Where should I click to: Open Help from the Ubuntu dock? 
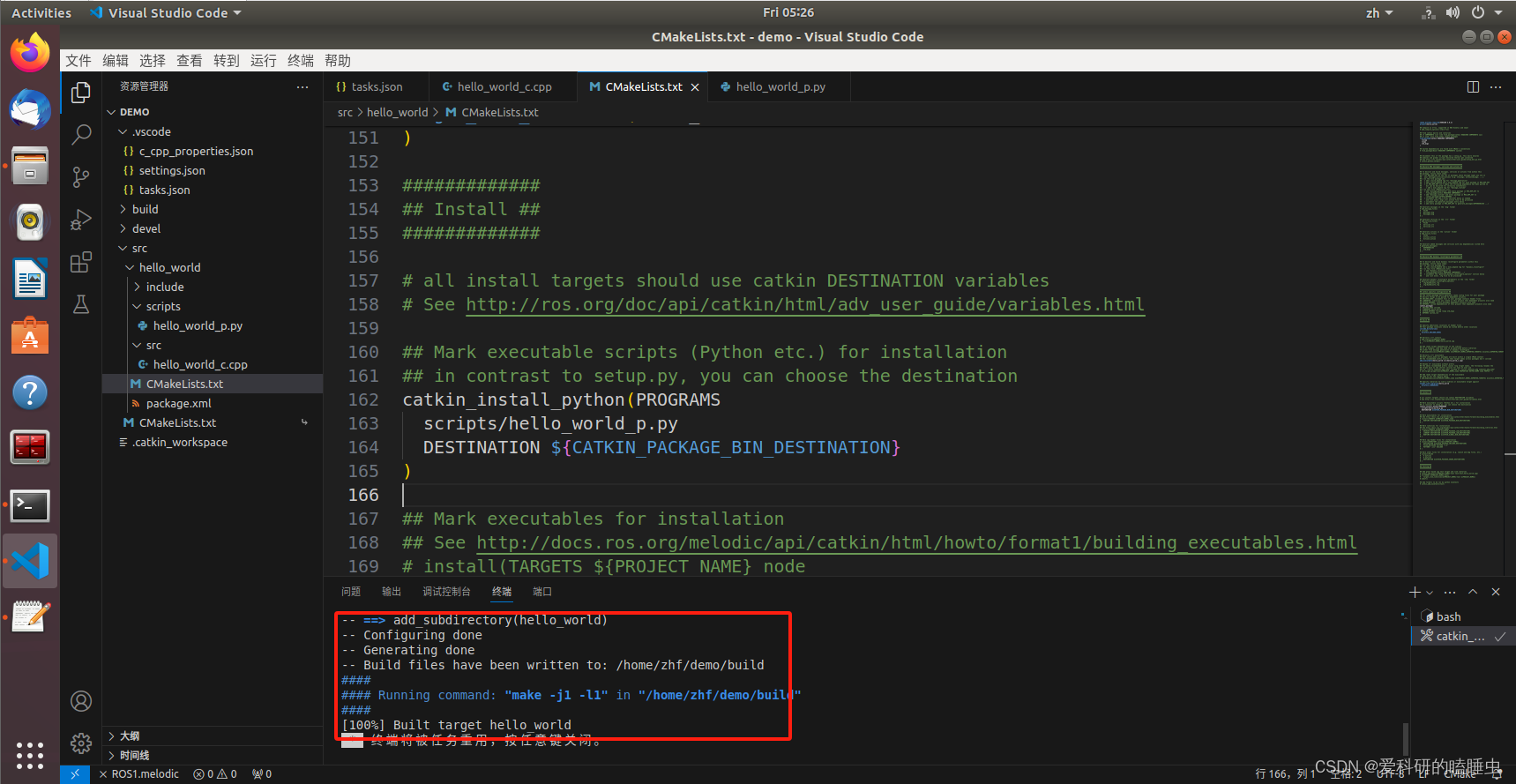click(x=30, y=392)
